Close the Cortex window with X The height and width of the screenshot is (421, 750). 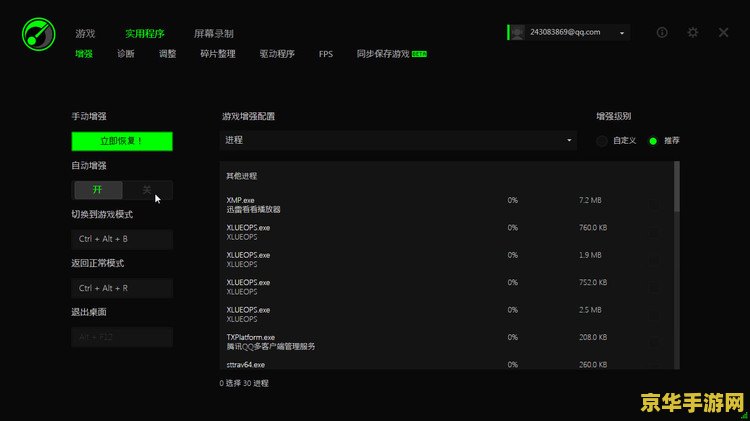[x=723, y=33]
